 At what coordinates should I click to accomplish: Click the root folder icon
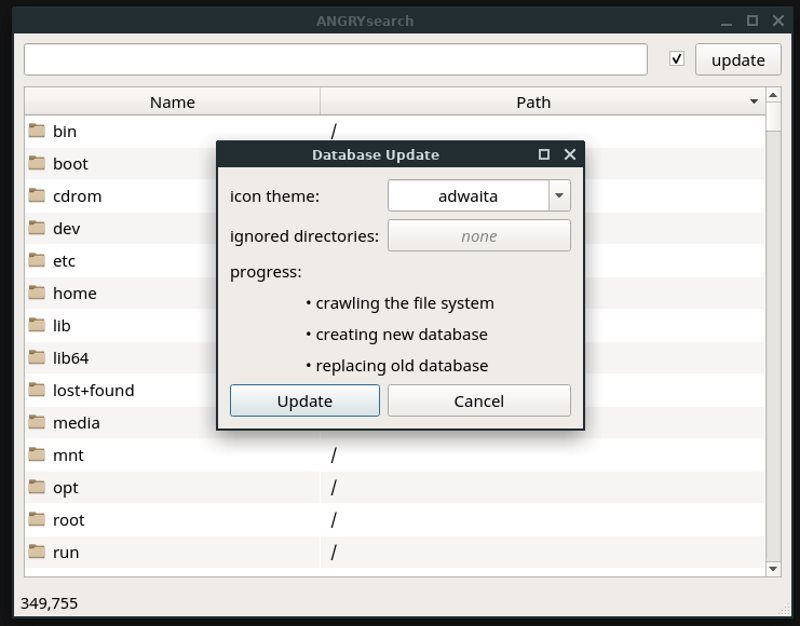37,519
